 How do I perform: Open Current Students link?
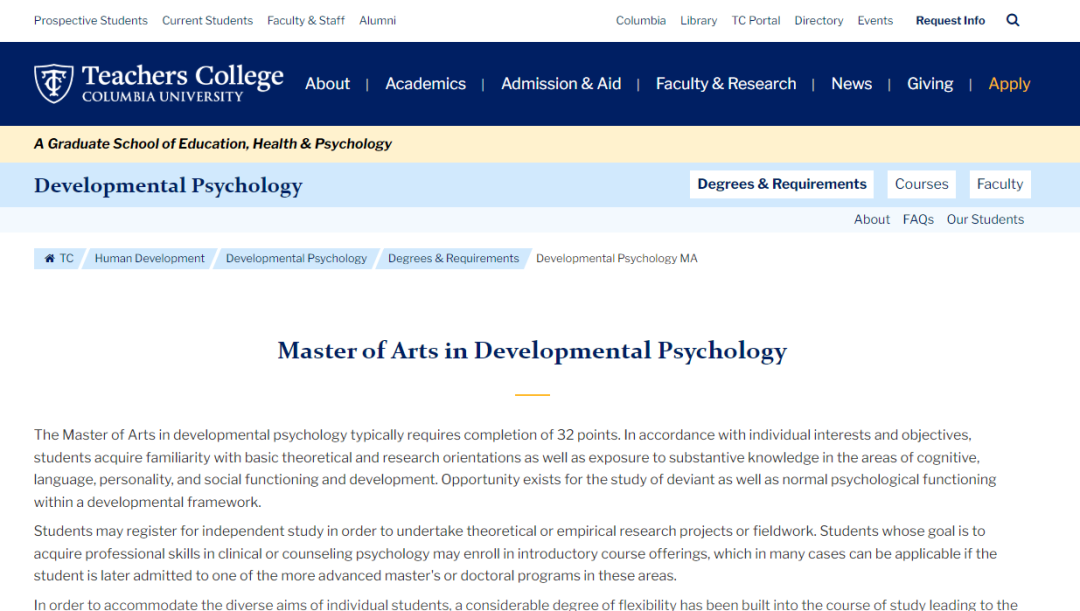pyautogui.click(x=207, y=21)
